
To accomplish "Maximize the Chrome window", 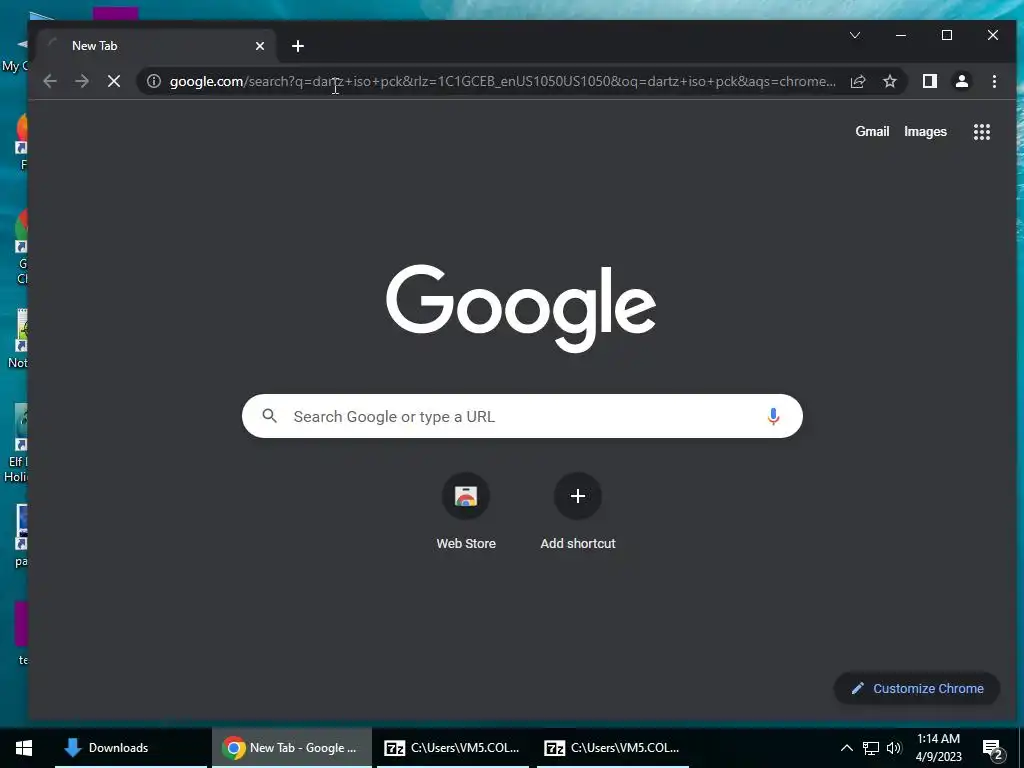I will (x=946, y=35).
